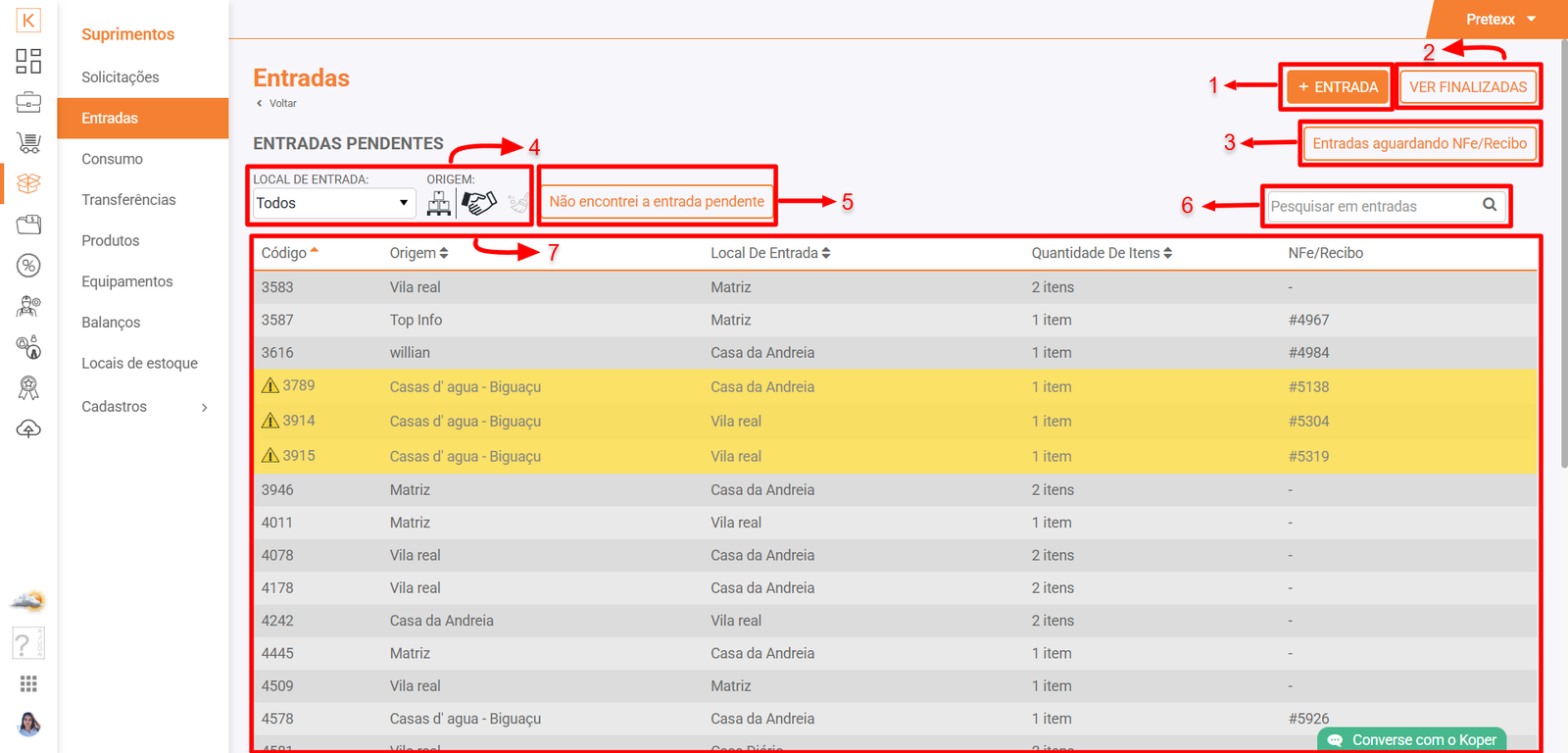Click the VER FINALIZADAS button
The height and width of the screenshot is (753, 1568).
[x=1467, y=87]
